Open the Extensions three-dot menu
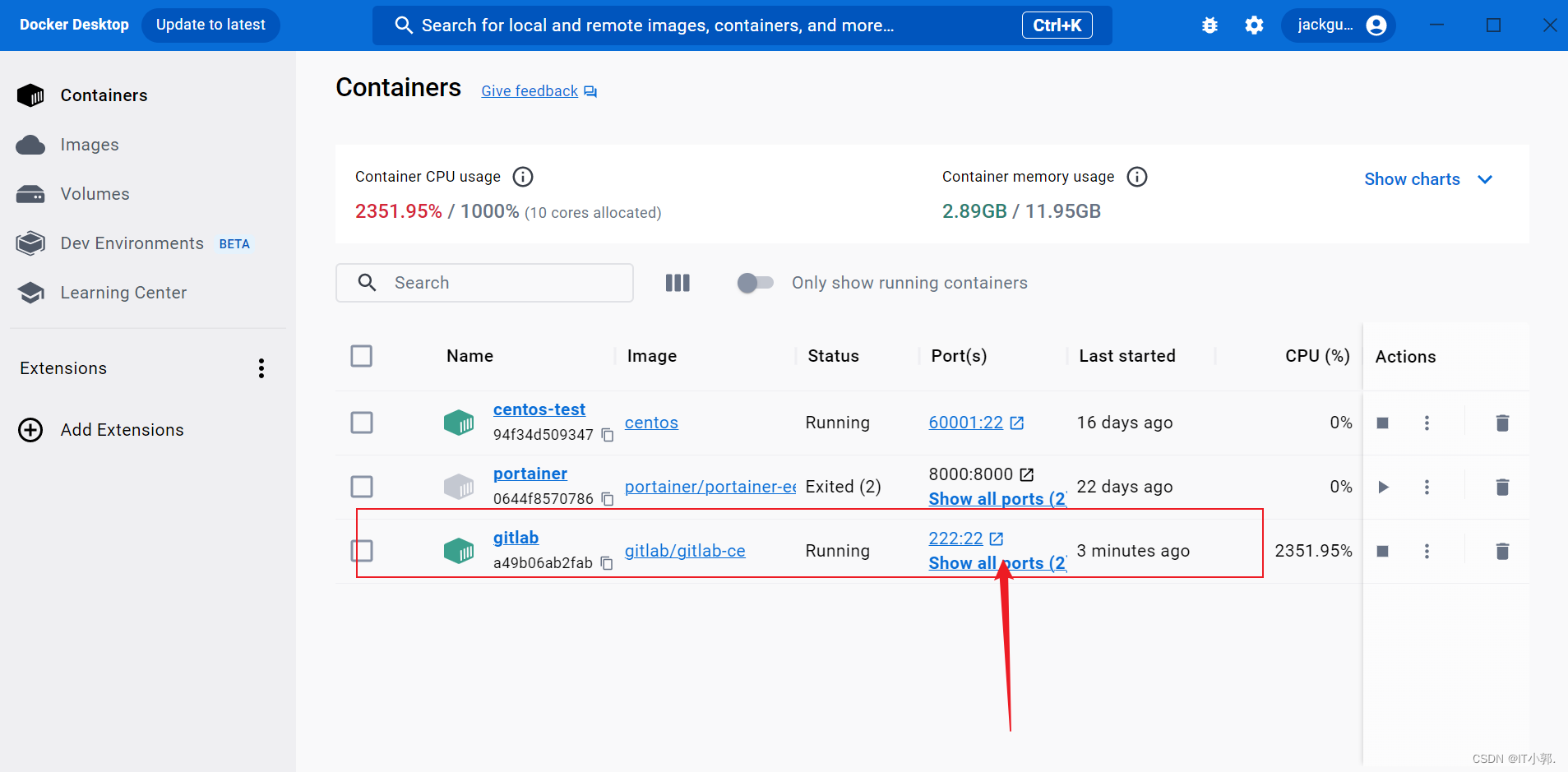Viewport: 1568px width, 772px height. (261, 368)
